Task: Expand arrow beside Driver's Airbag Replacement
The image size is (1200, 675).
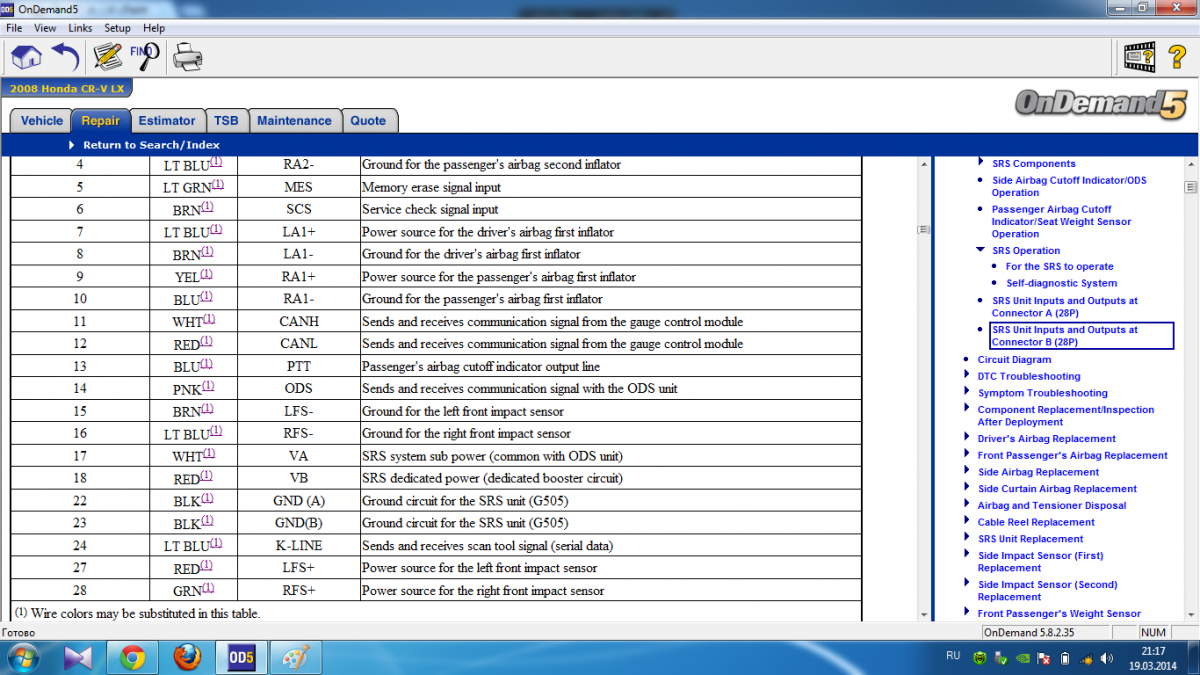Action: click(x=967, y=438)
